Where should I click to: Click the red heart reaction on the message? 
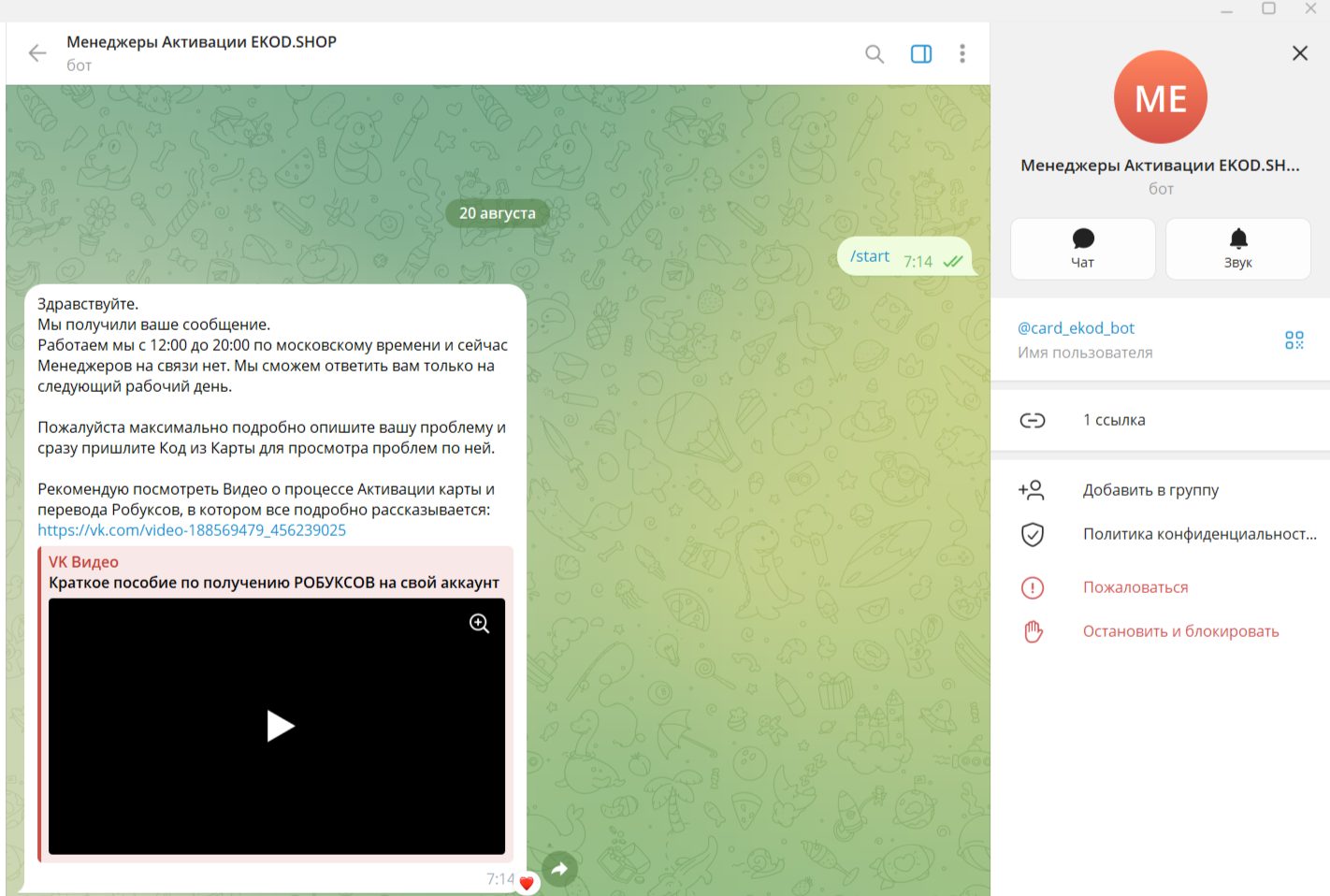pos(527,882)
